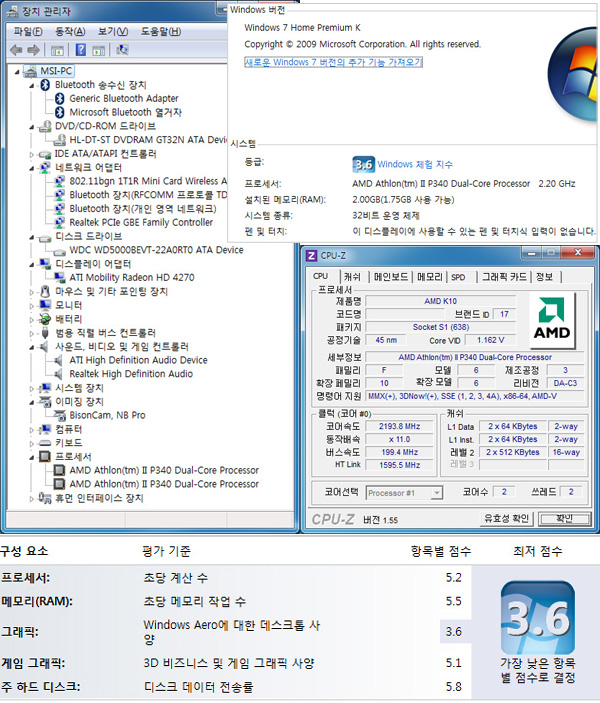Click the 게임 그래픽 score 5.1
The width and height of the screenshot is (600, 703).
point(453,663)
